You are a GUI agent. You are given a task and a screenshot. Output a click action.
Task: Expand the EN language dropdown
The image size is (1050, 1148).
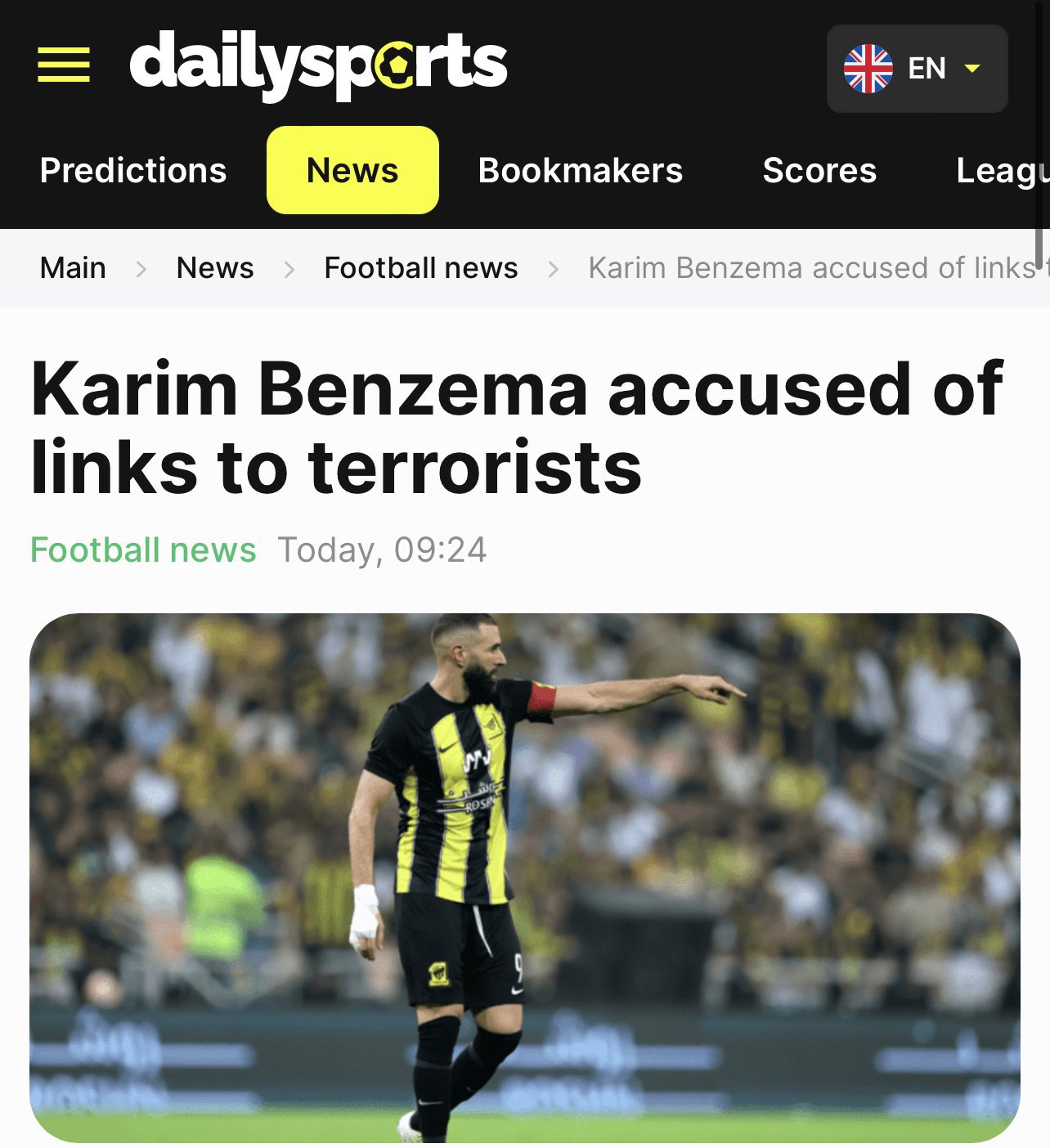coord(918,69)
